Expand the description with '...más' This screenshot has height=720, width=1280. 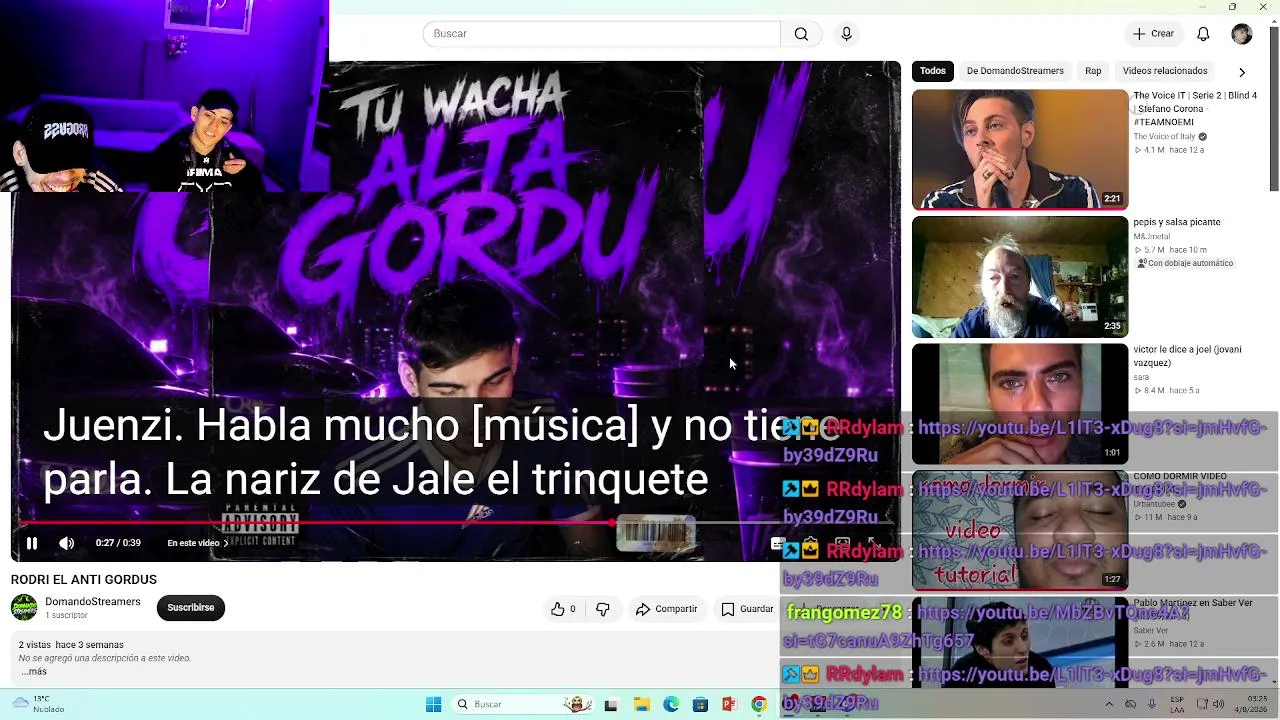pos(34,672)
